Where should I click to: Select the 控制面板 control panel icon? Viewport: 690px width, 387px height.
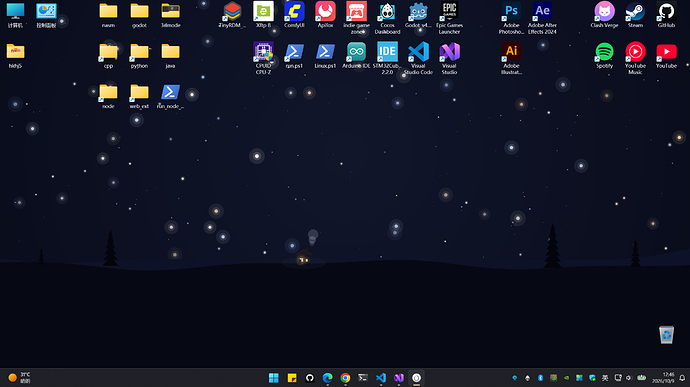[46, 15]
